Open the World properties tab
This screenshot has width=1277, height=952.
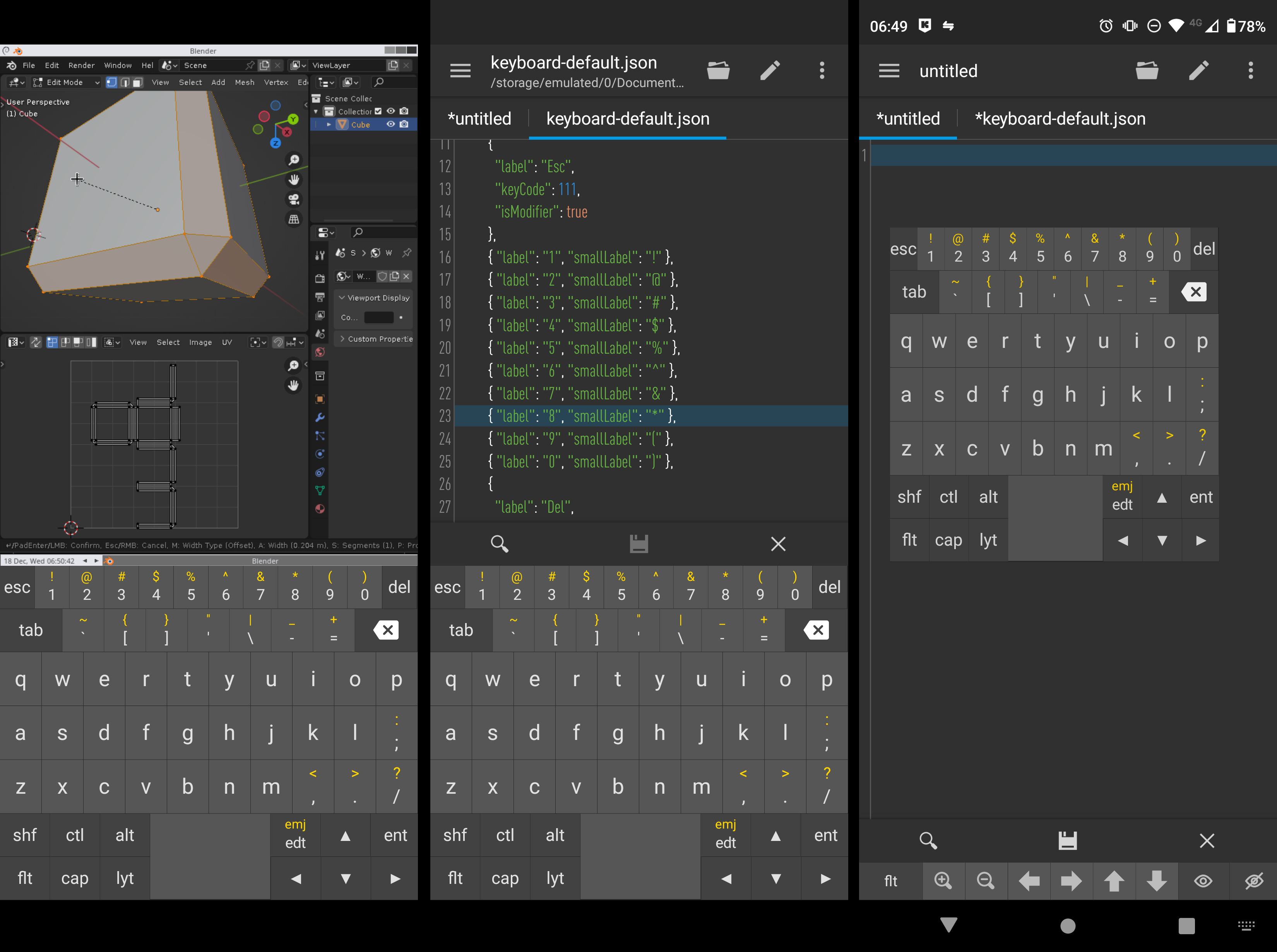tap(320, 352)
